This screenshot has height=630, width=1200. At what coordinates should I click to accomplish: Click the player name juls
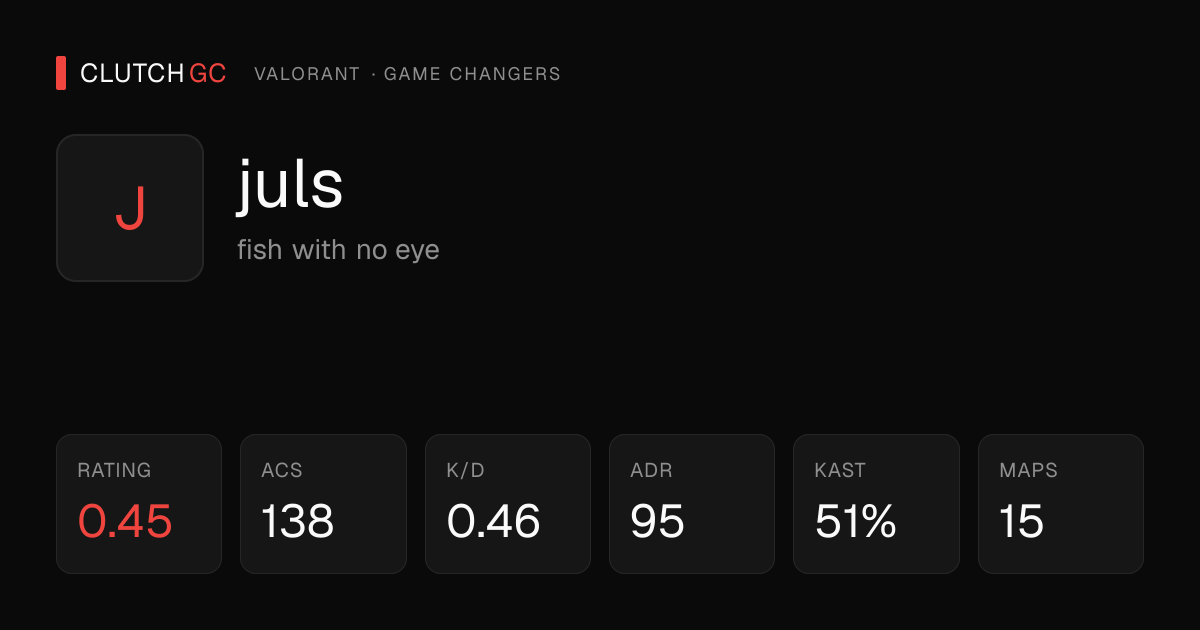click(290, 186)
